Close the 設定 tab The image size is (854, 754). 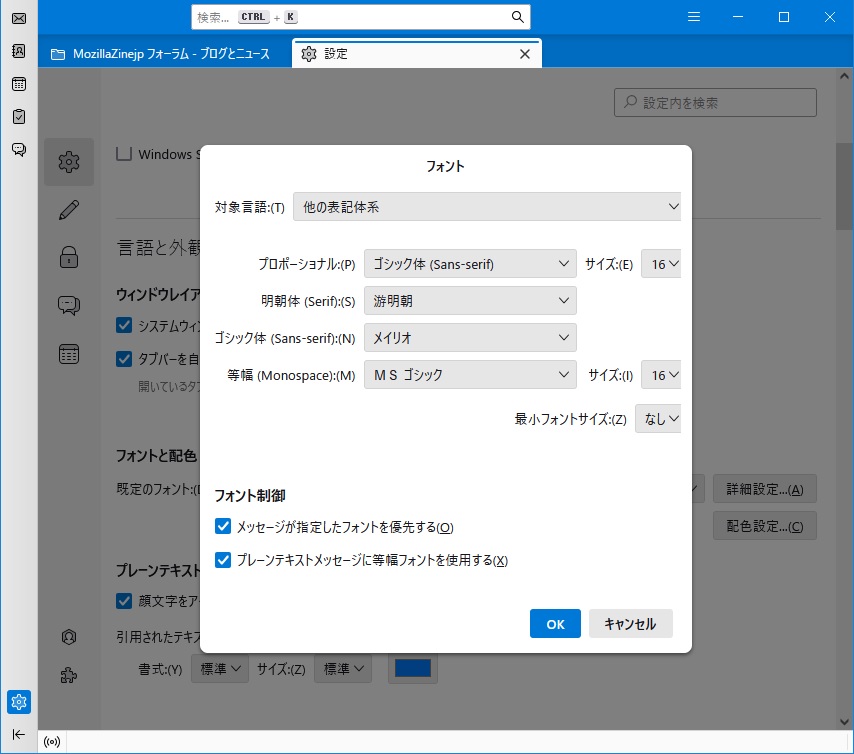(525, 54)
